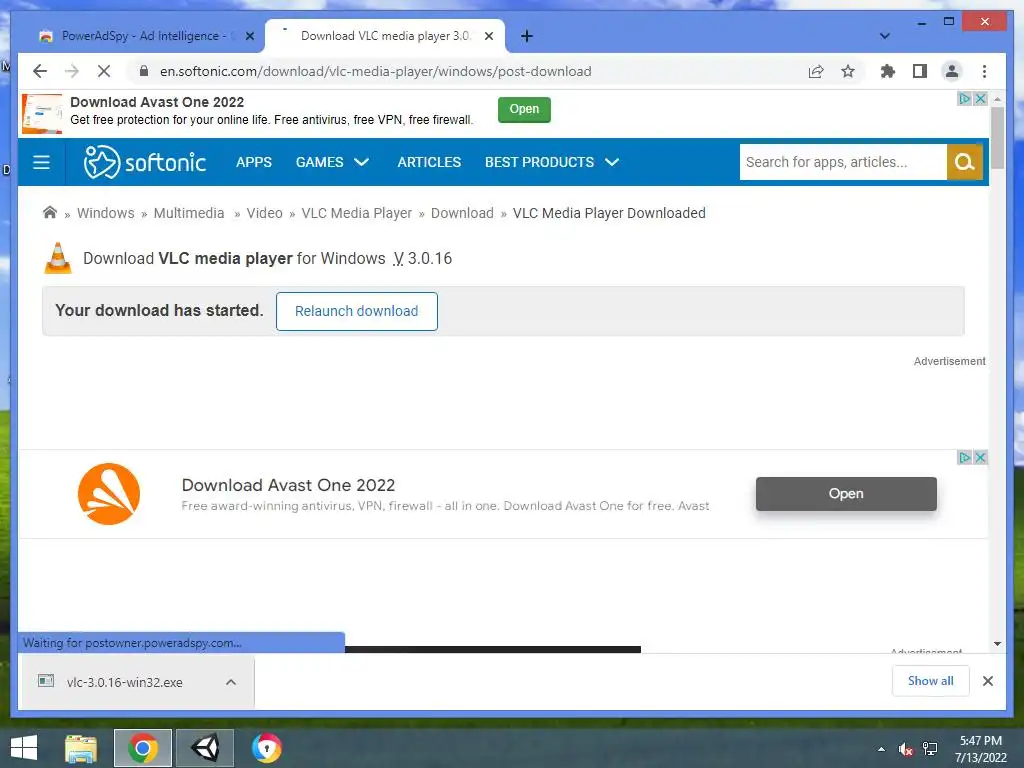This screenshot has width=1024, height=768.
Task: Open File Explorer from the taskbar
Action: pos(81,748)
